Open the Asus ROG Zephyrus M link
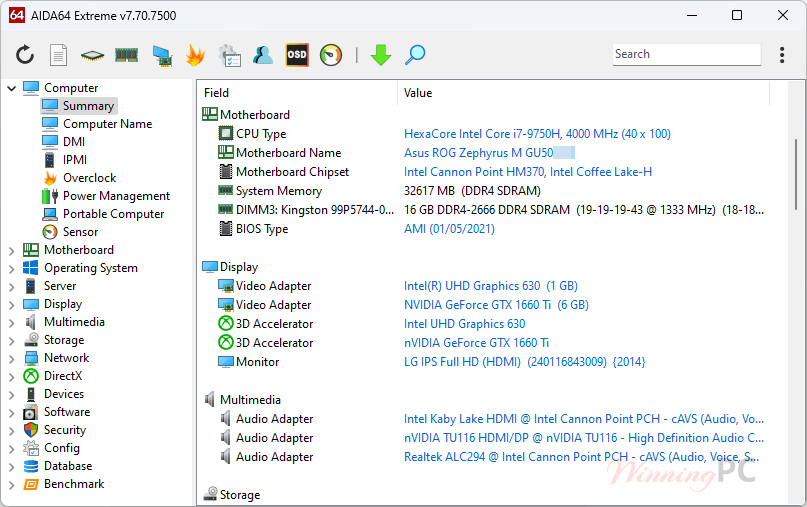Image resolution: width=807 pixels, height=507 pixels. pyautogui.click(x=478, y=153)
